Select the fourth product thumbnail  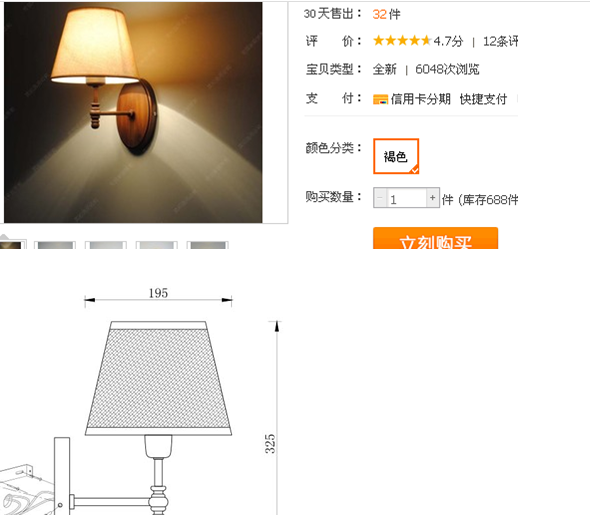pos(157,245)
